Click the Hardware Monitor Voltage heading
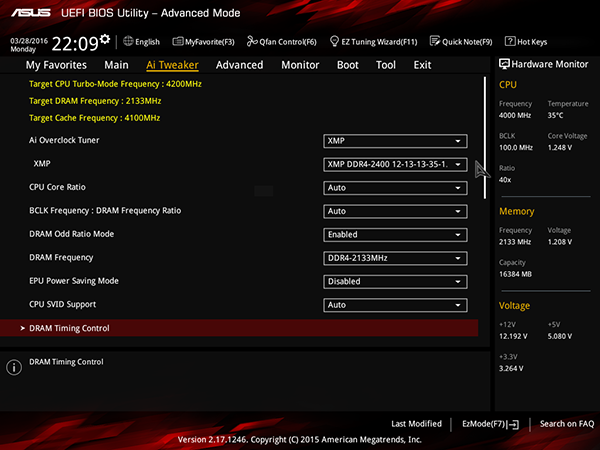The width and height of the screenshot is (600, 450). coord(514,305)
